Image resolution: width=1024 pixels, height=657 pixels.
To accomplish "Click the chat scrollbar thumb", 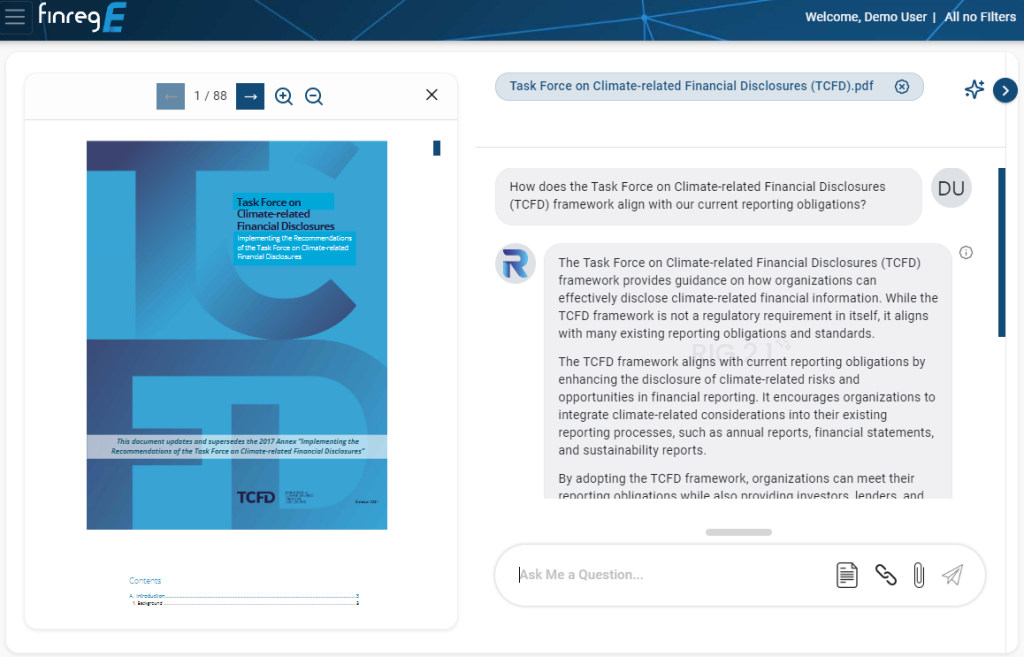I will pos(1002,253).
